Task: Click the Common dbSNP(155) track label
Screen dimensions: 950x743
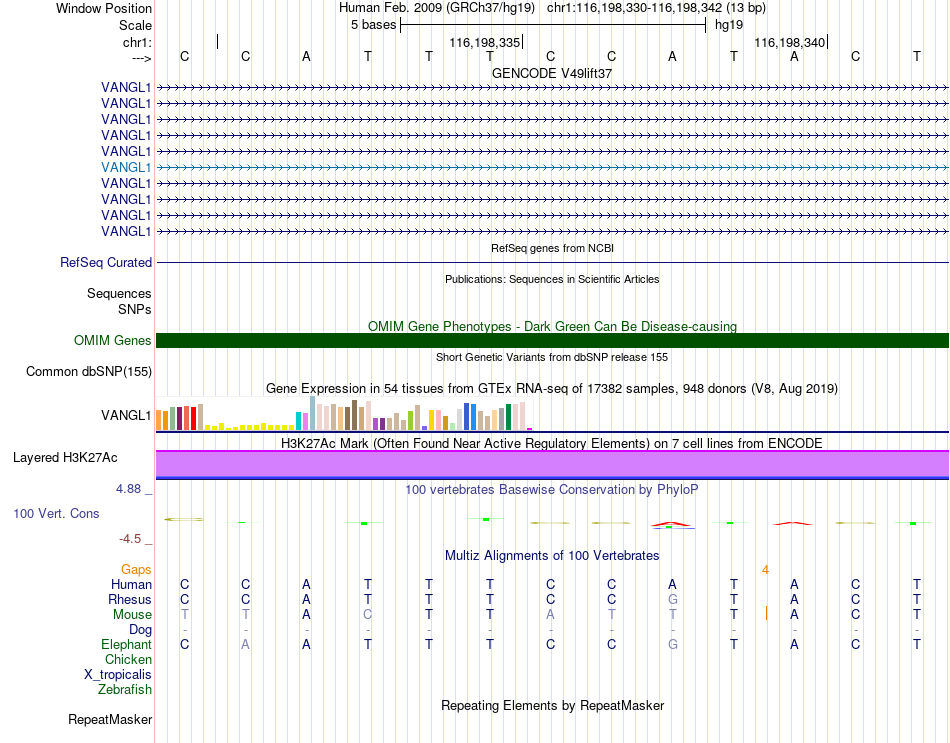Action: click(x=89, y=372)
